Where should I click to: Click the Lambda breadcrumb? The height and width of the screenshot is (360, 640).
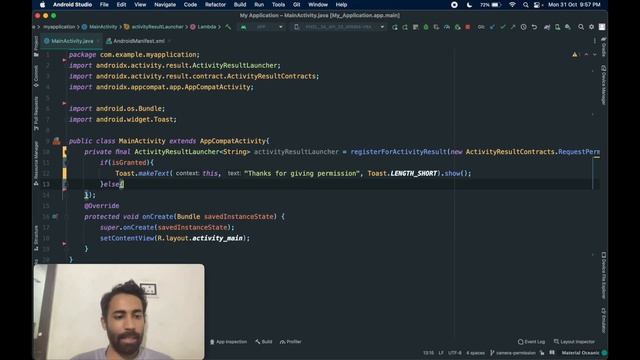click(x=203, y=27)
